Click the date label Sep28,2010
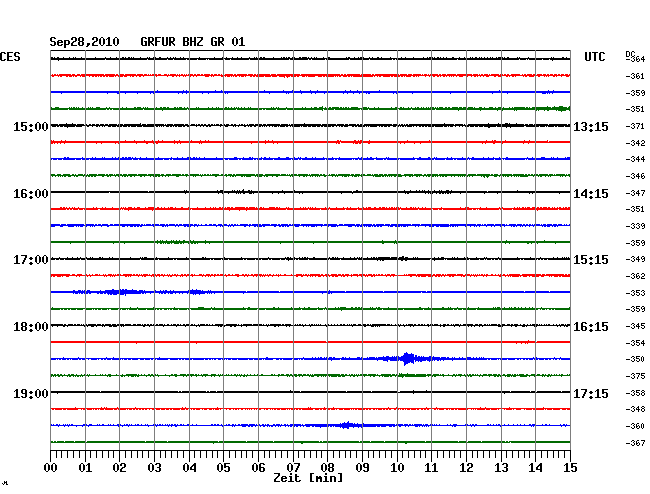650x494 pixels. 84,42
